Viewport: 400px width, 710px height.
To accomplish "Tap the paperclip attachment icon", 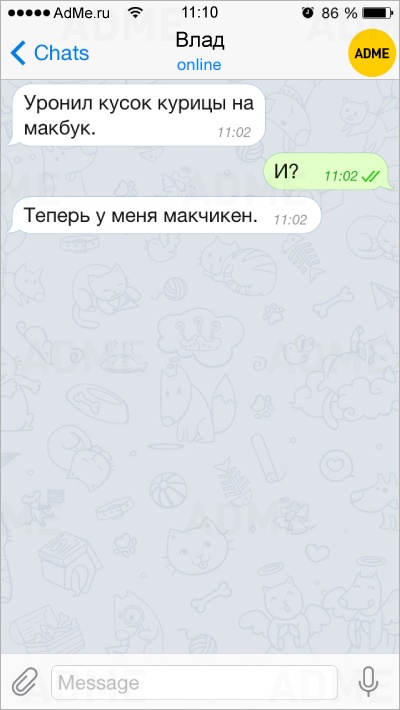I will coord(24,682).
